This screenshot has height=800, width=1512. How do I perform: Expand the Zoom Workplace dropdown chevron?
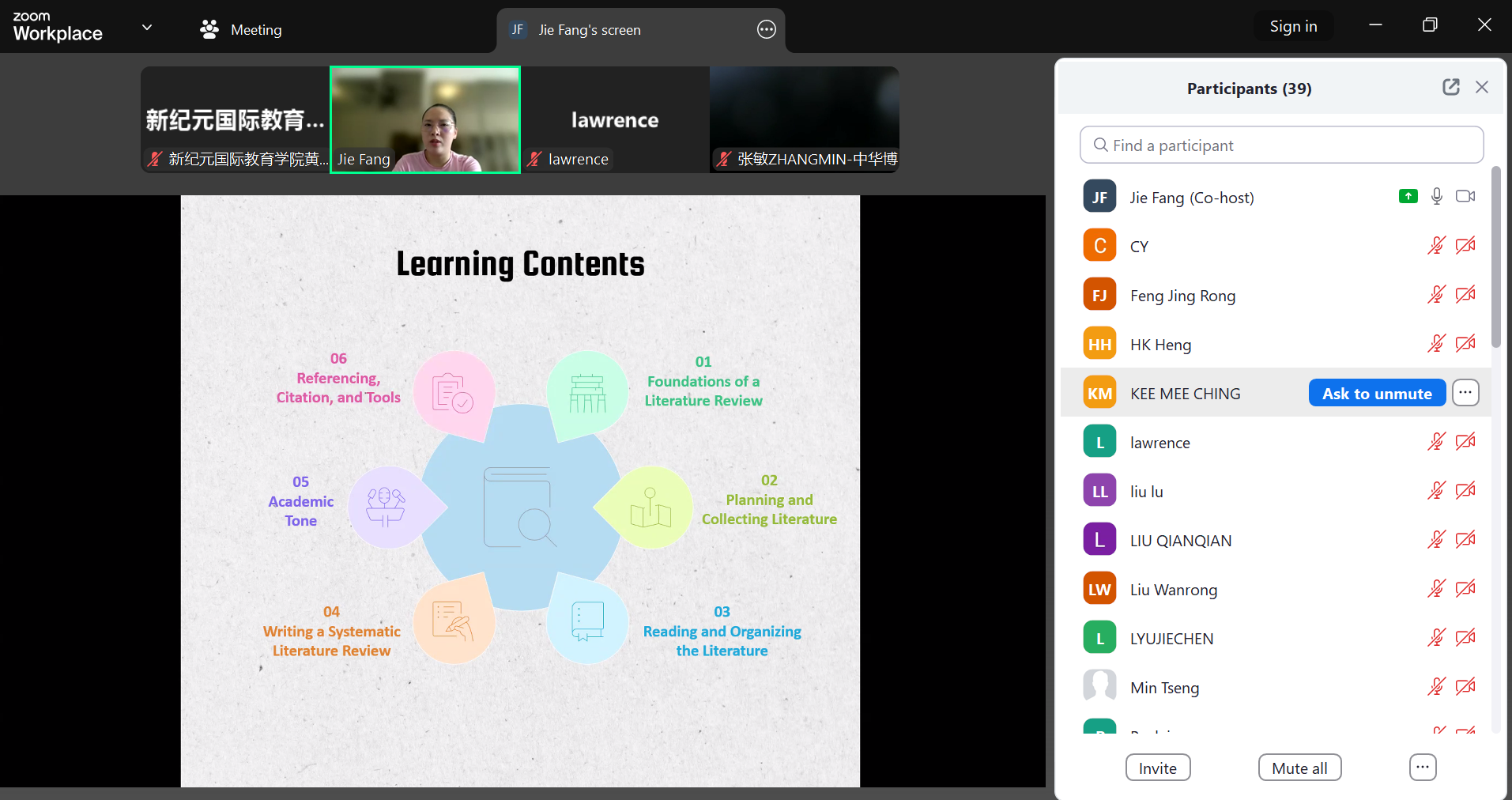(x=147, y=28)
